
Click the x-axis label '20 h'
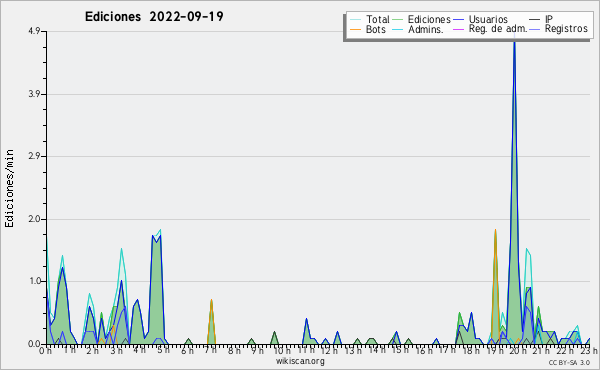click(517, 350)
